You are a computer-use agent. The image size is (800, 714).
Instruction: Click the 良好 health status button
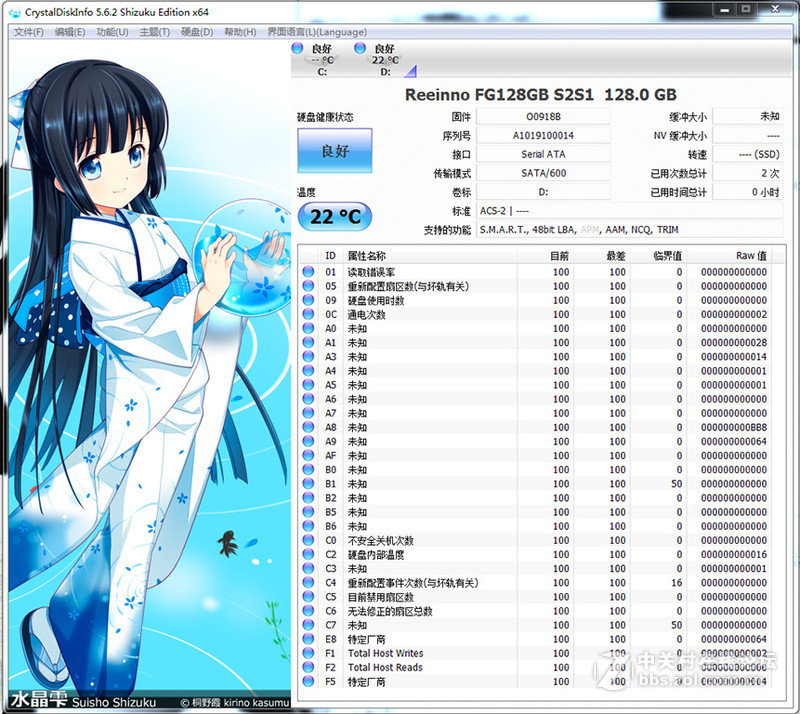click(x=334, y=152)
